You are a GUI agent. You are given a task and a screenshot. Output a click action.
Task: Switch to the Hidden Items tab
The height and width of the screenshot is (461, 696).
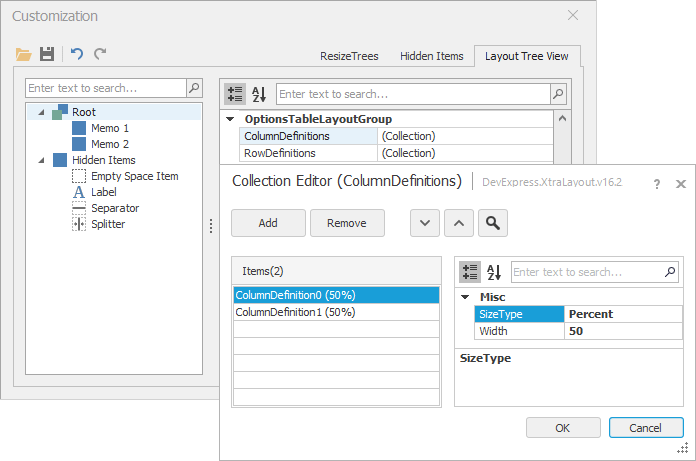coord(430,56)
